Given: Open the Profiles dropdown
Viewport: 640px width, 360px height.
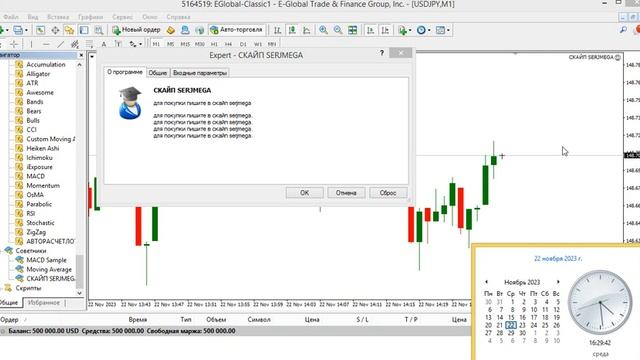Looking at the screenshot, I should [26, 30].
